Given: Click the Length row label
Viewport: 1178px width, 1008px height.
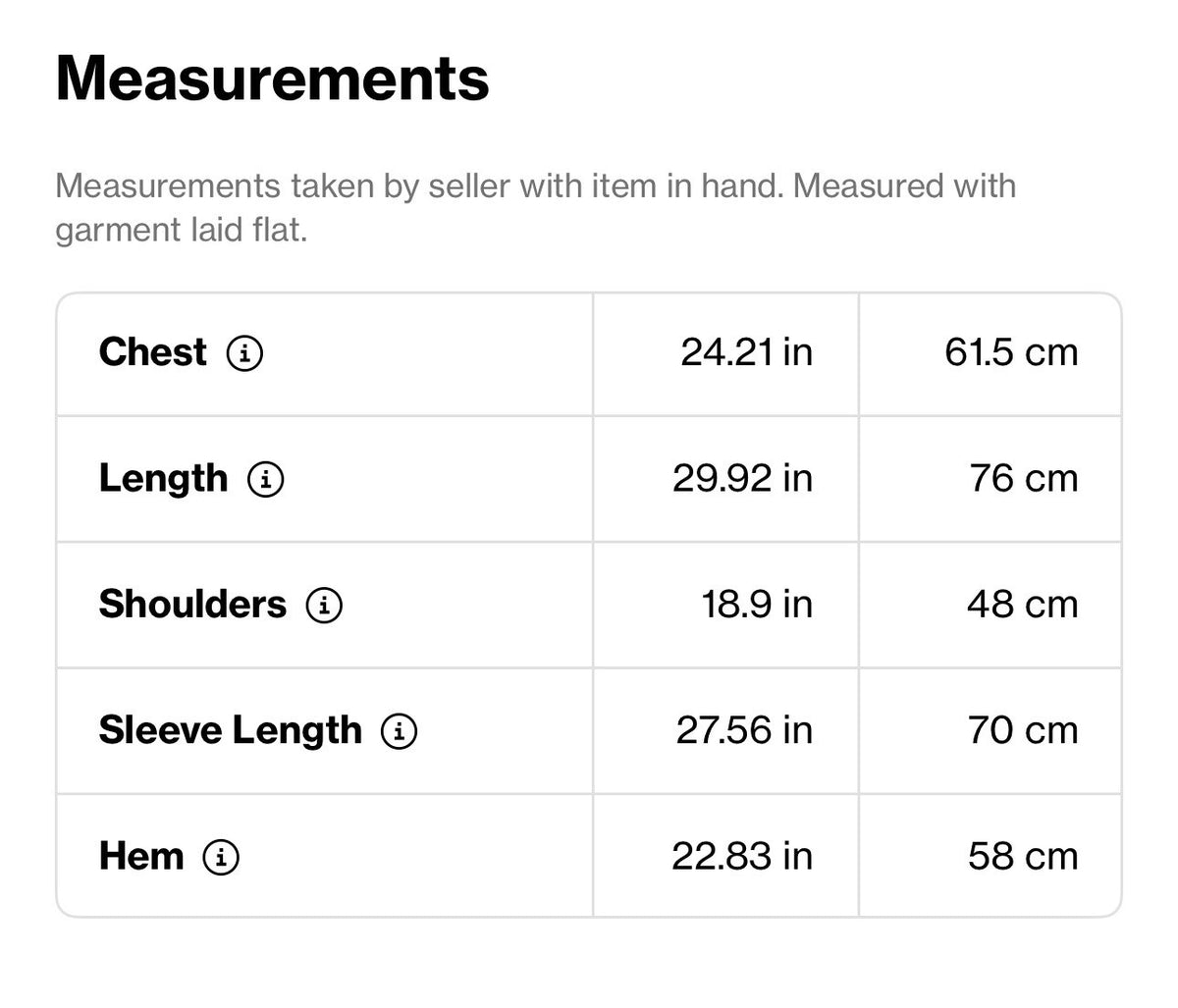Looking at the screenshot, I should click(x=163, y=479).
